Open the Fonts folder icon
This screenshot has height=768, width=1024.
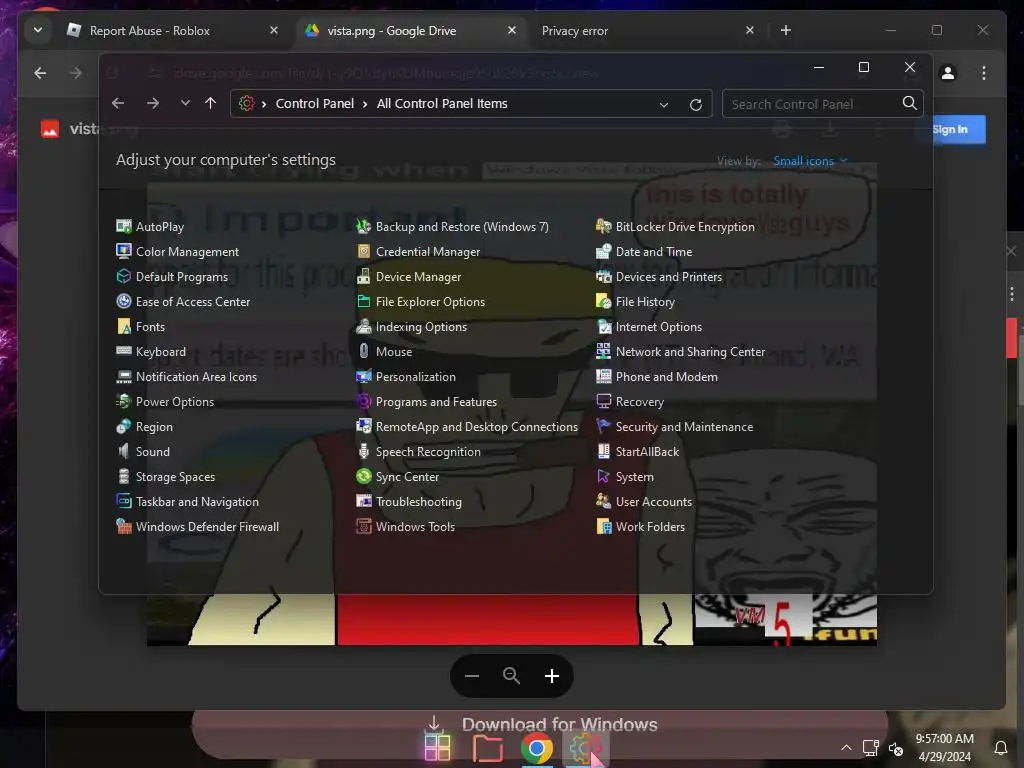click(x=123, y=327)
